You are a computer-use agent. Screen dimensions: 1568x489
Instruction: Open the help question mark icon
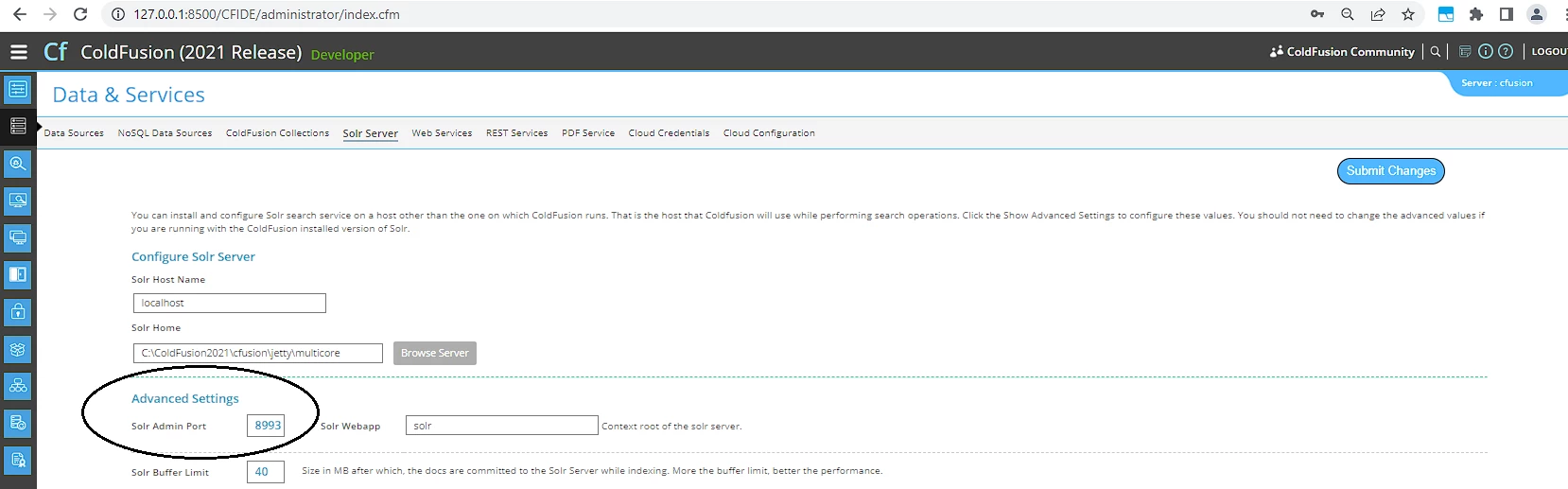point(1506,52)
